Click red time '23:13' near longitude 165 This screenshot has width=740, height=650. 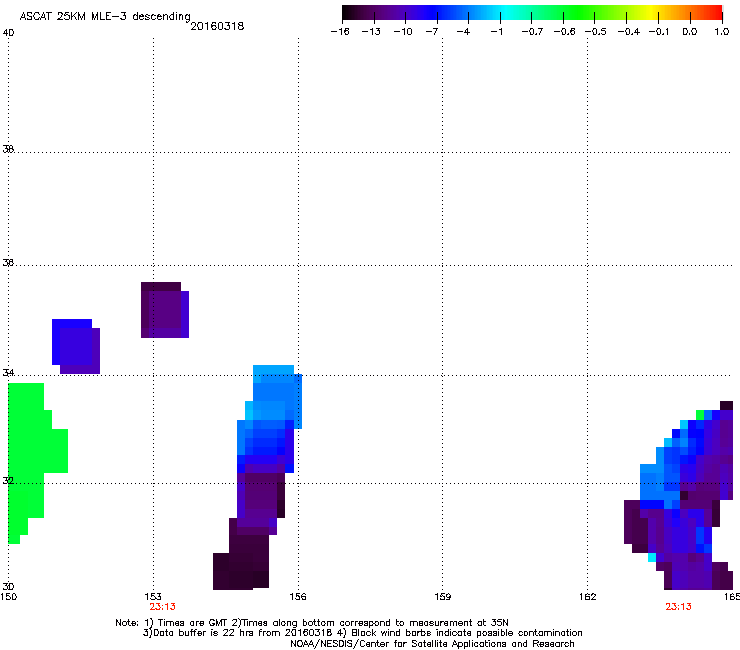coord(678,607)
